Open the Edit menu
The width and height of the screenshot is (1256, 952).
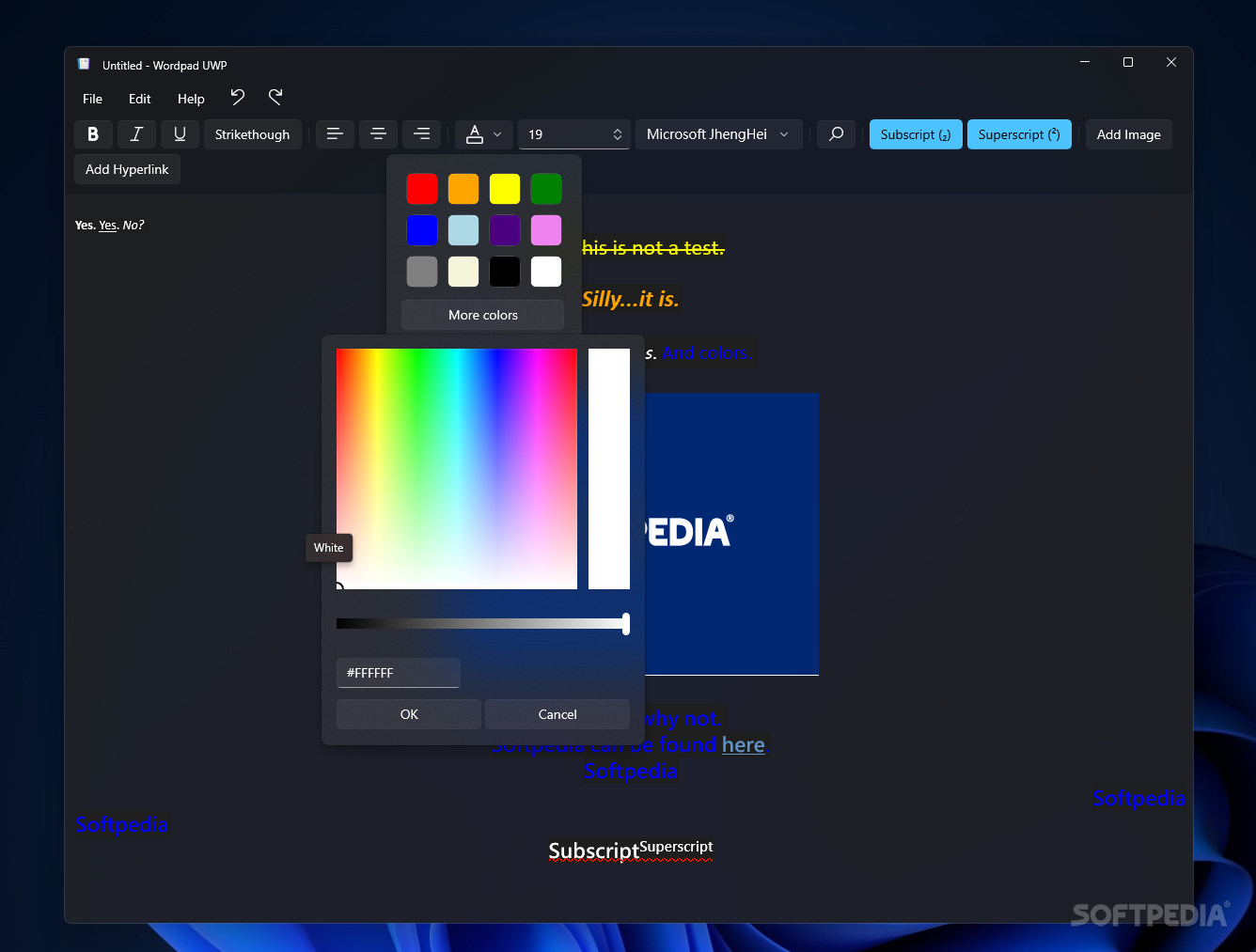[x=139, y=99]
